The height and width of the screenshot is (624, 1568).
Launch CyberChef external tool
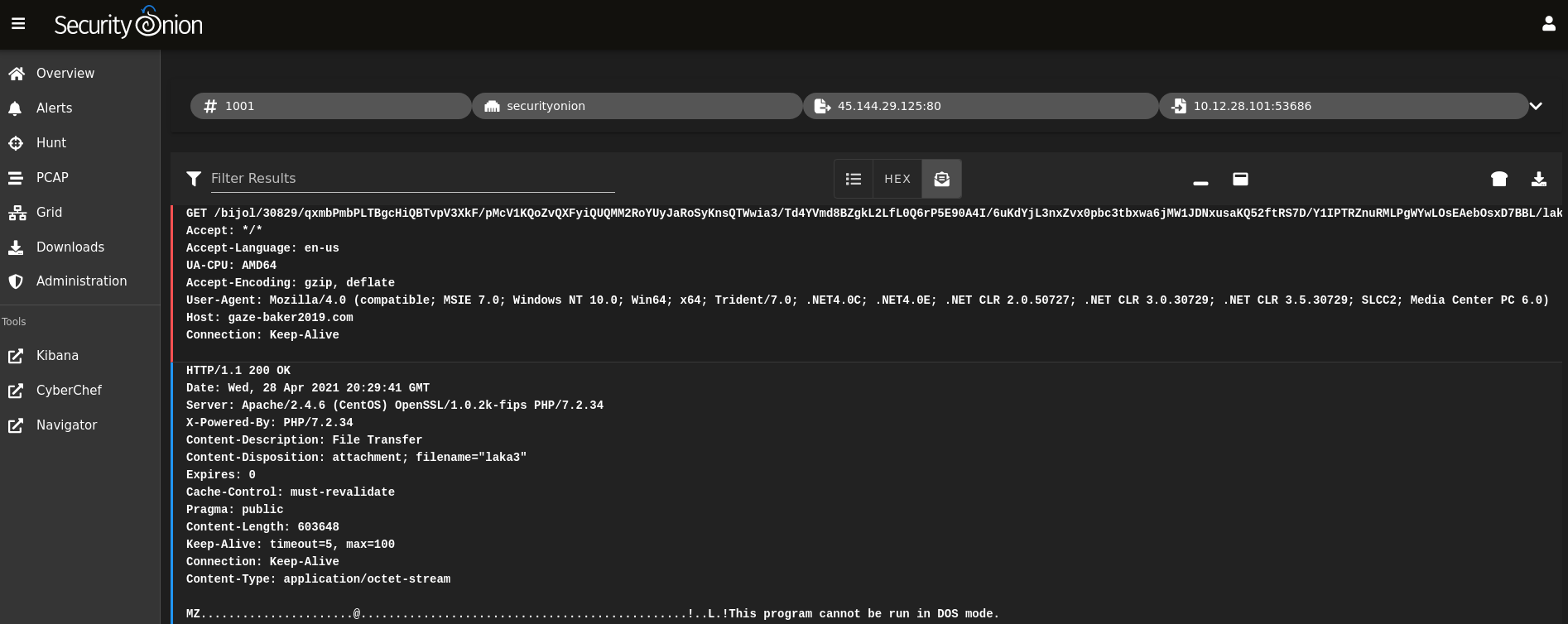coord(79,391)
